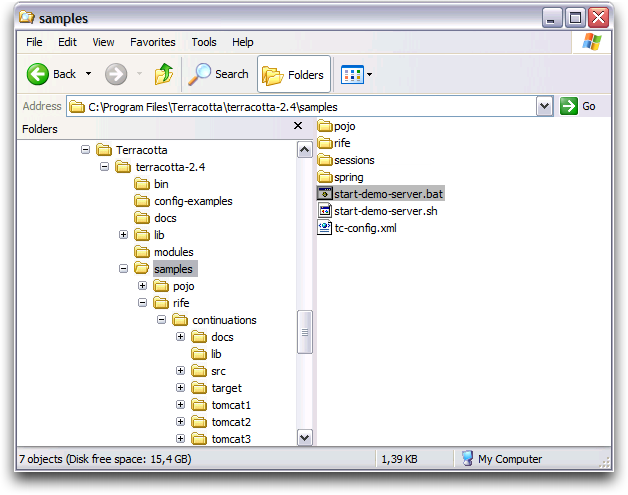Open the Views button icon
The image size is (628, 495).
click(x=352, y=74)
